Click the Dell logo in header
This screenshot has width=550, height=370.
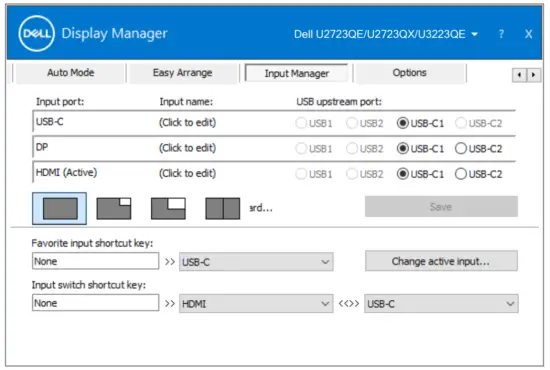click(36, 33)
